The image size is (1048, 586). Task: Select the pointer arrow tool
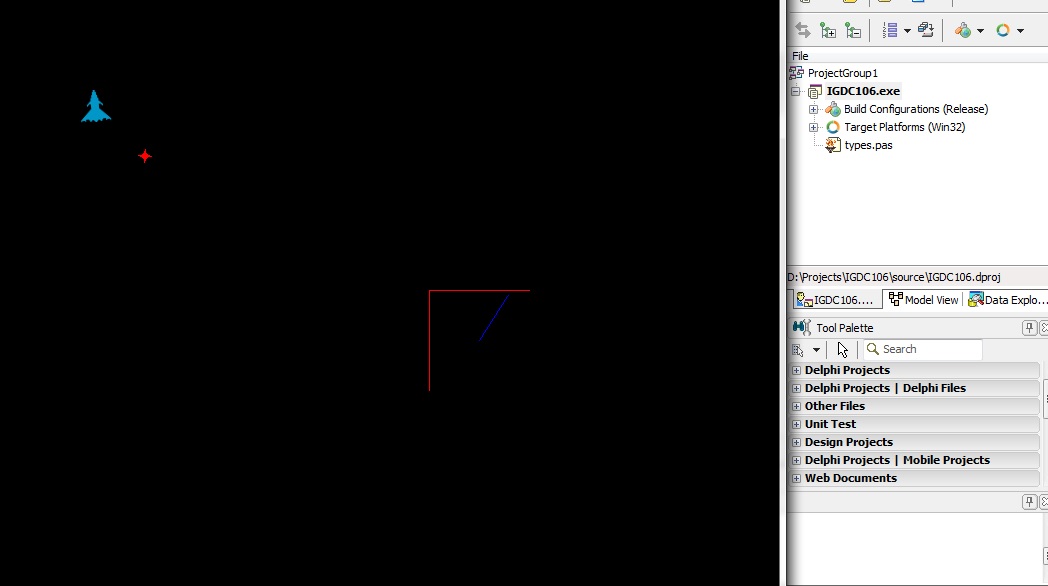[x=842, y=349]
